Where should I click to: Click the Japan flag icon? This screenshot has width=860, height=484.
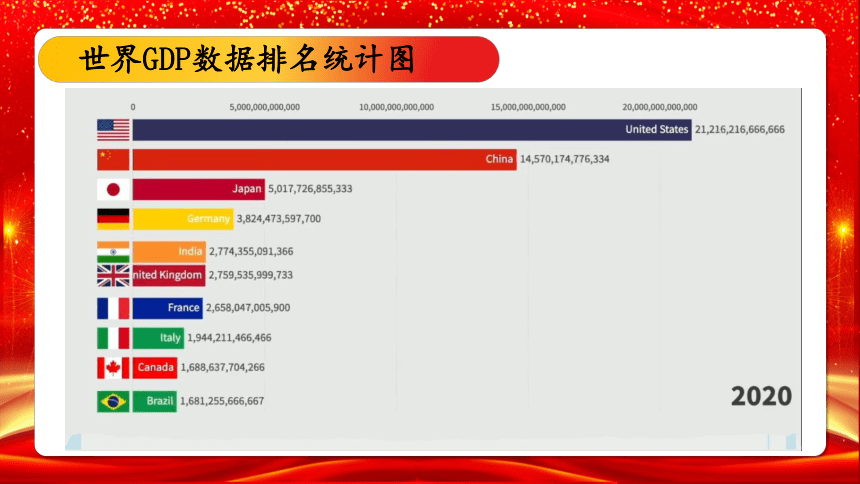coord(114,189)
